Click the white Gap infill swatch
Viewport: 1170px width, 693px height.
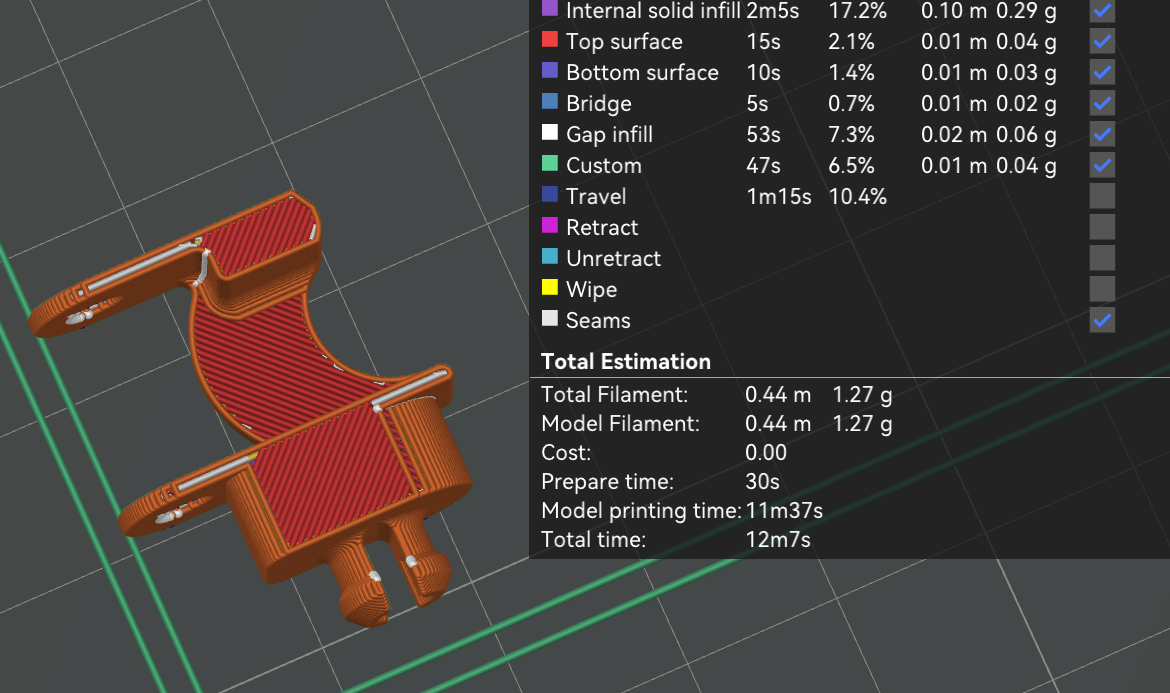click(x=550, y=132)
